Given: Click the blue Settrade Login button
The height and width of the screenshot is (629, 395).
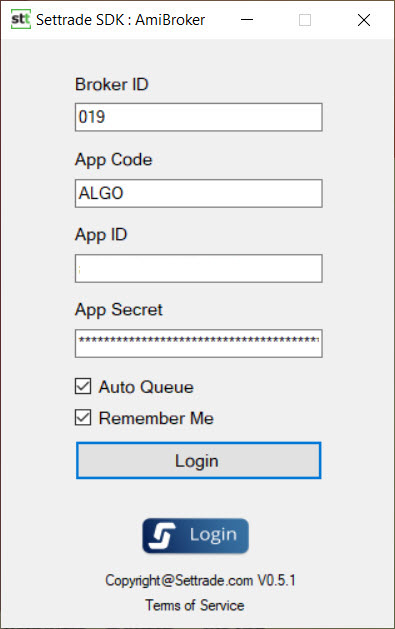Looking at the screenshot, I should (196, 536).
